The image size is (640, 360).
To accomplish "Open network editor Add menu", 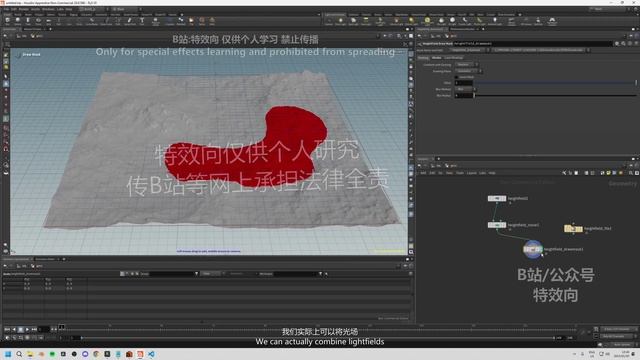I will point(423,173).
